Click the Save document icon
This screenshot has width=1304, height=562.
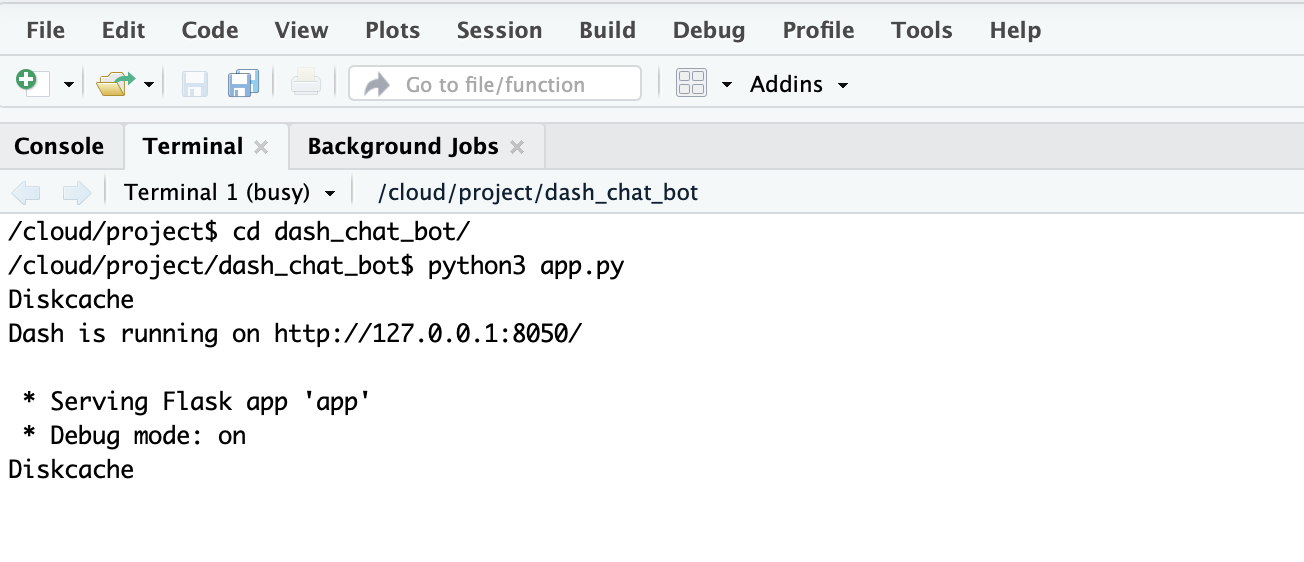click(194, 84)
